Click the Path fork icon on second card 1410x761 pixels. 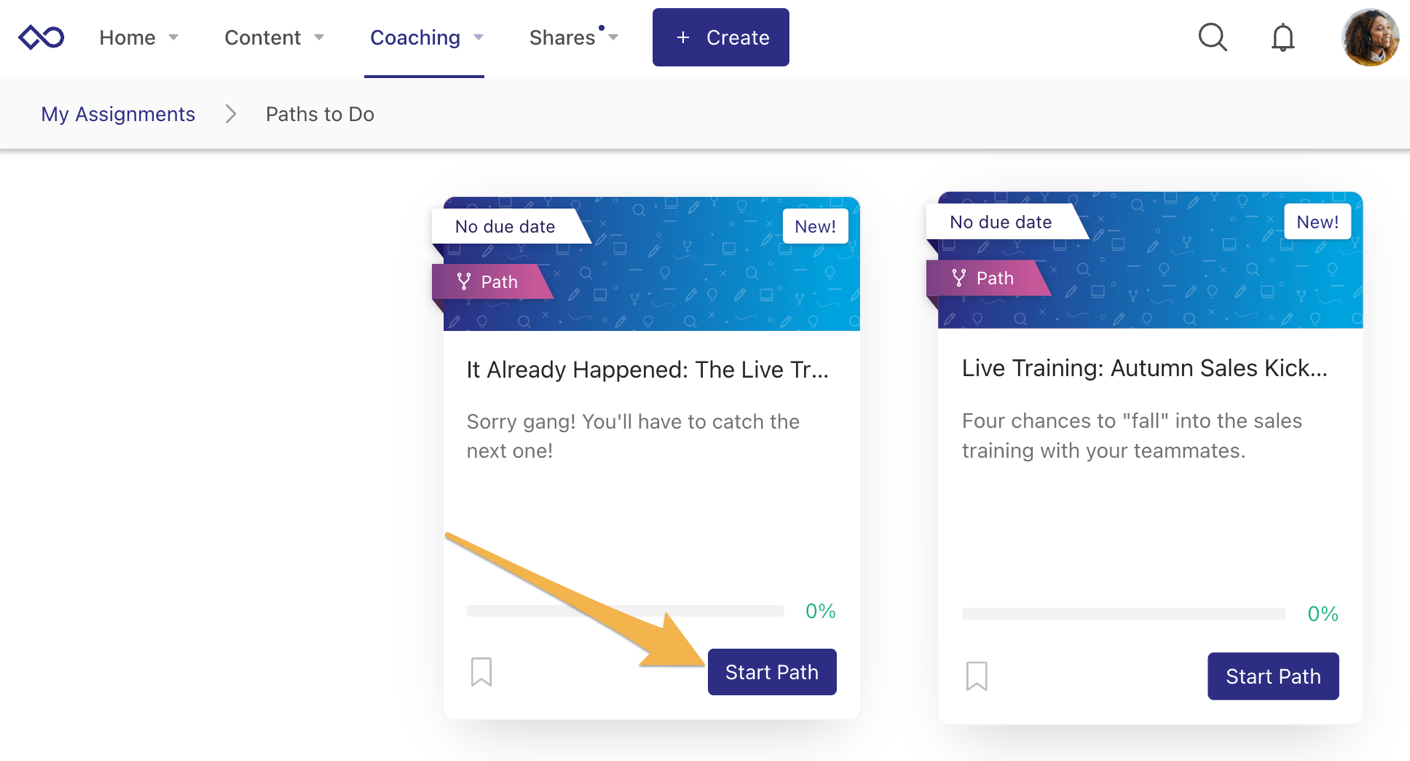(959, 278)
